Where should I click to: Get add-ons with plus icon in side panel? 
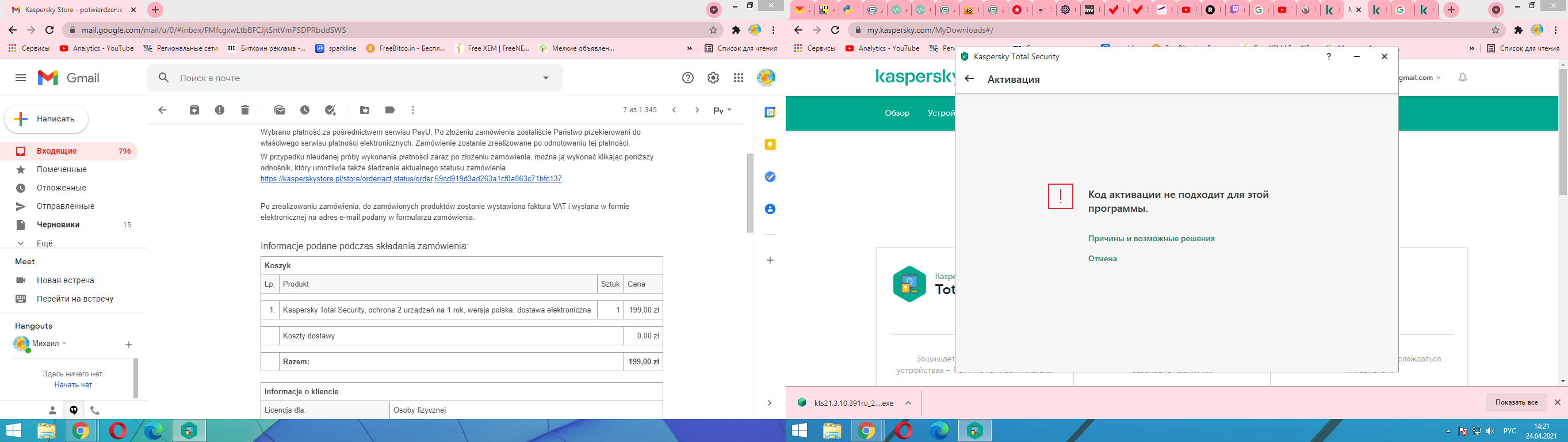[770, 260]
